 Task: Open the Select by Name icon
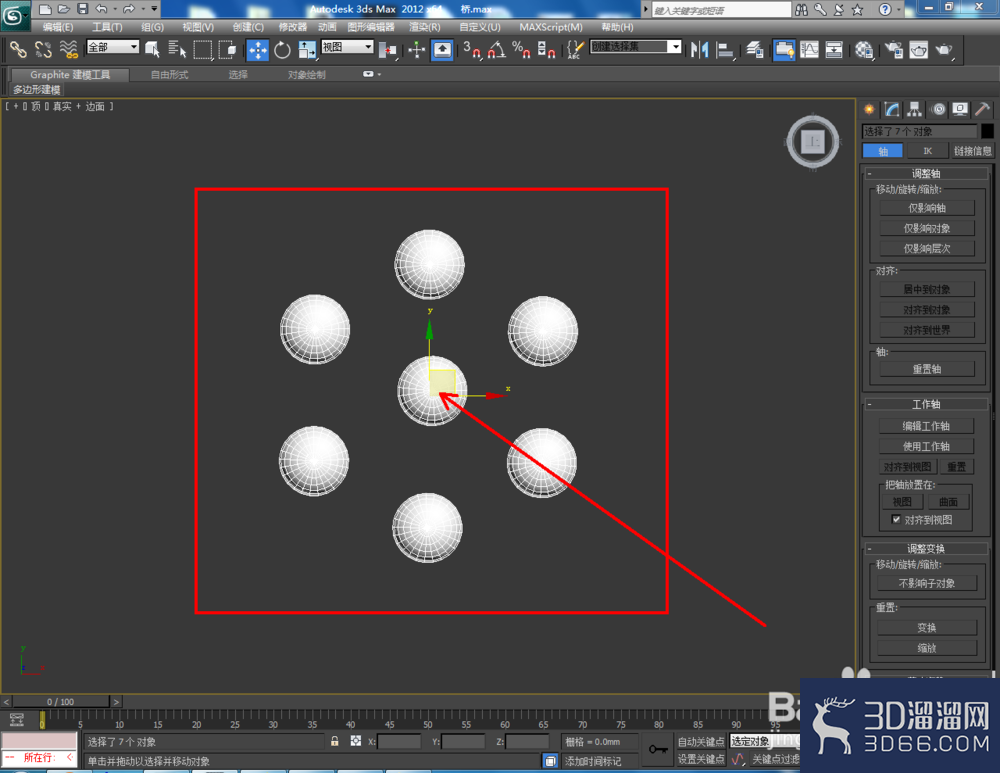pos(177,50)
